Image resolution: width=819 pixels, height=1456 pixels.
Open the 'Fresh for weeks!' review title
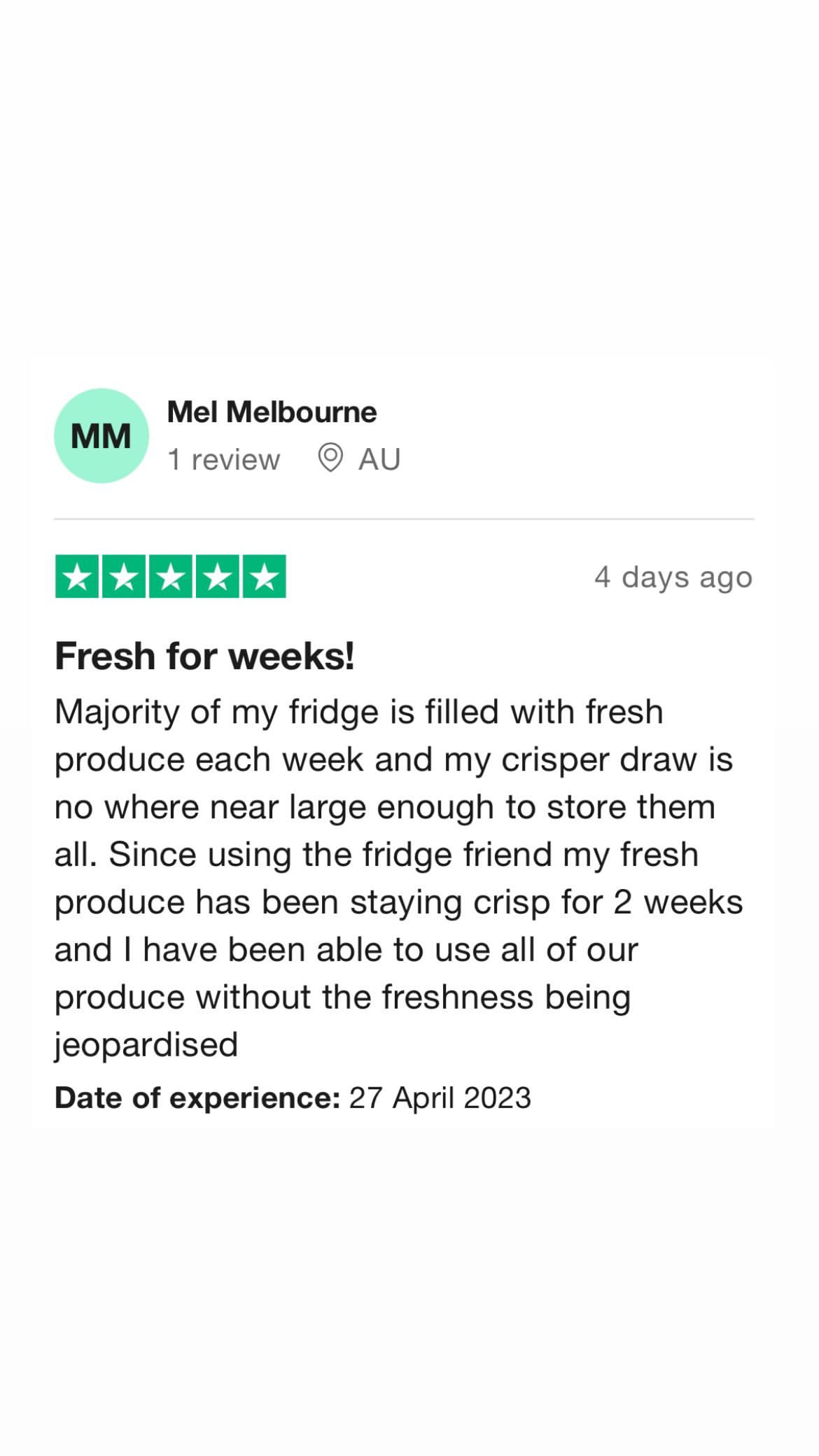pyautogui.click(x=204, y=657)
